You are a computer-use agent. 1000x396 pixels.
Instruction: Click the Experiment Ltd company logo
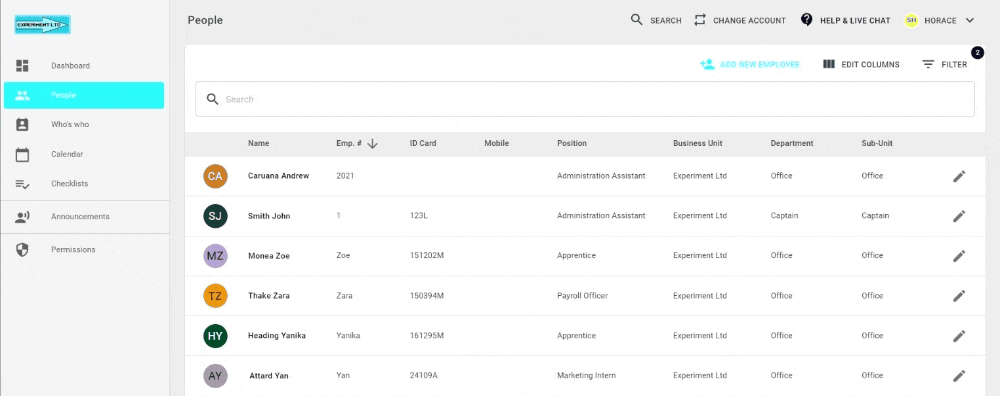42,24
